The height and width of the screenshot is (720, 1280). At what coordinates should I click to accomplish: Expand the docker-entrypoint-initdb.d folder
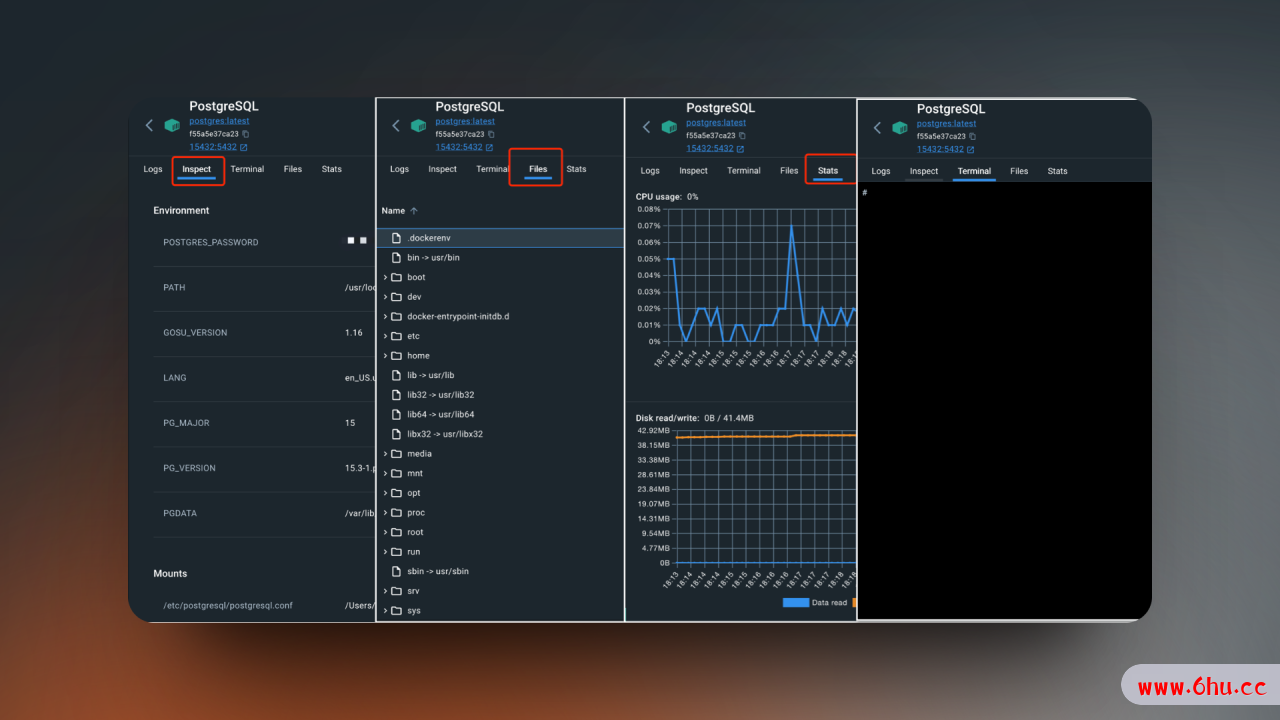point(385,316)
